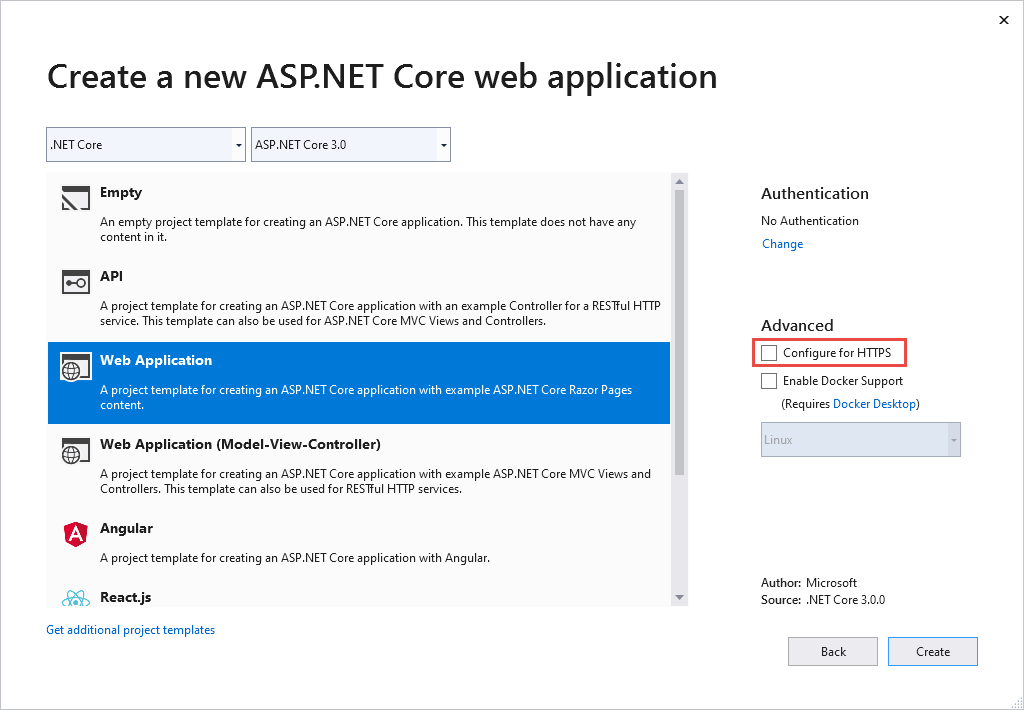Click the Empty template icon

point(76,198)
